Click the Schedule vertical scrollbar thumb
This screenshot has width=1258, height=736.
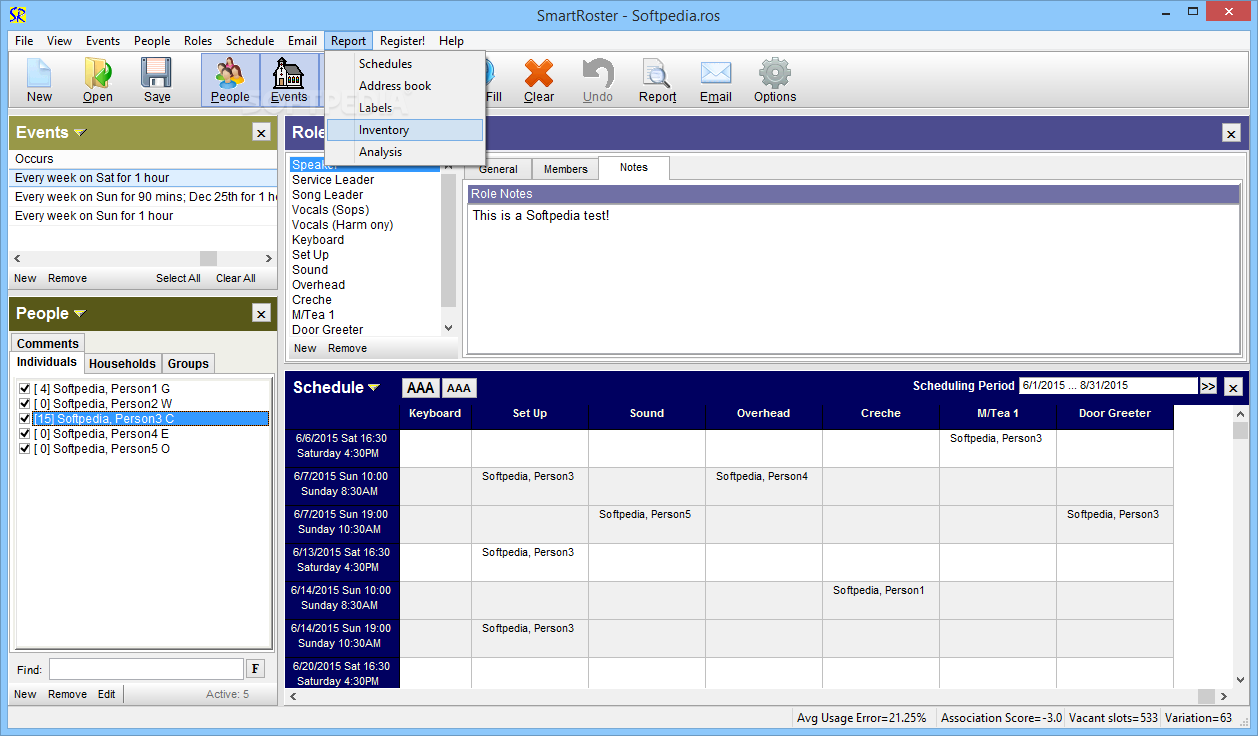tap(1240, 431)
